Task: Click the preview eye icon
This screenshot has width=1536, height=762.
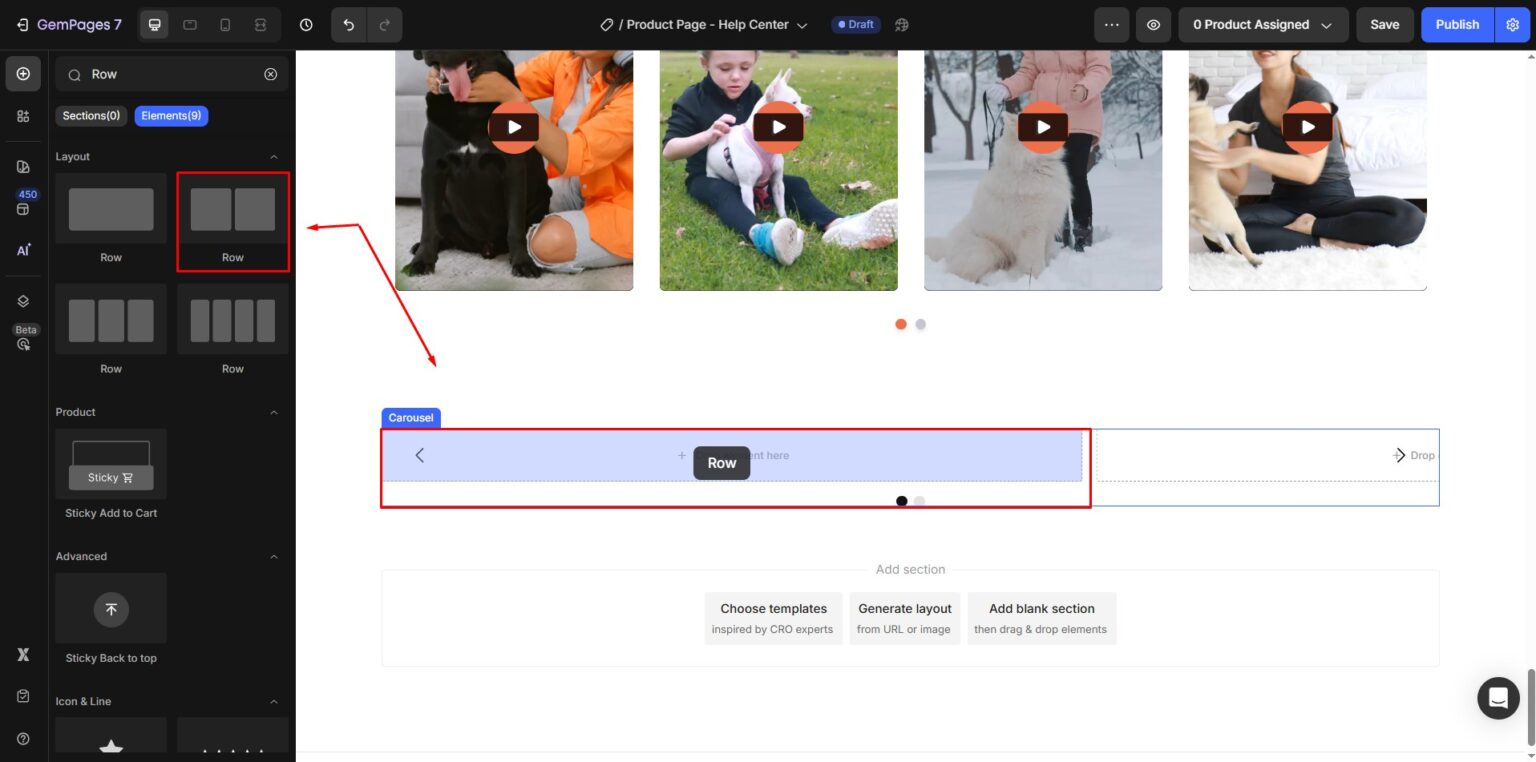Action: [x=1153, y=25]
